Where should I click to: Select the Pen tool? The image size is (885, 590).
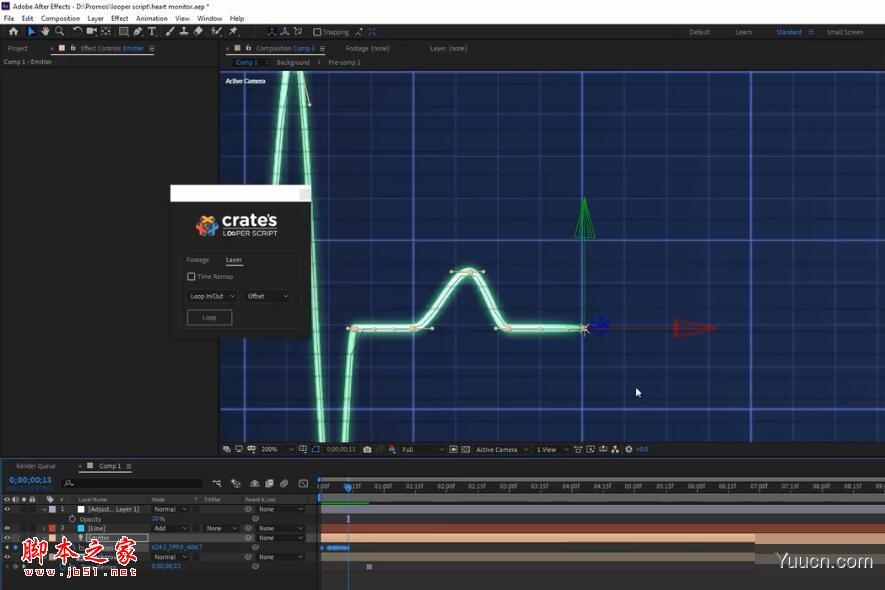coord(138,32)
